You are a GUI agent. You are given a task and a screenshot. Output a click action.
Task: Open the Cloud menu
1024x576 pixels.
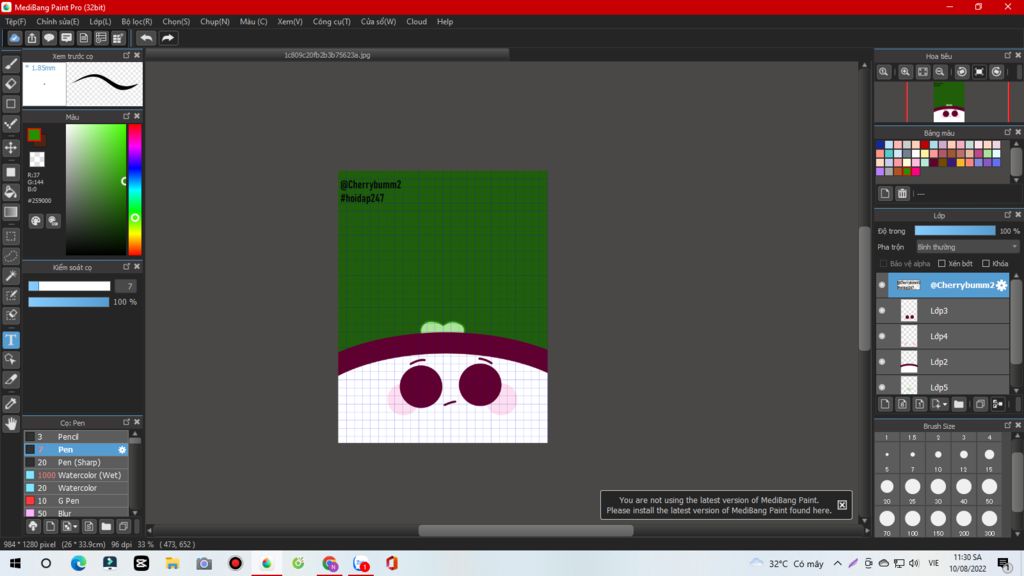click(x=417, y=22)
